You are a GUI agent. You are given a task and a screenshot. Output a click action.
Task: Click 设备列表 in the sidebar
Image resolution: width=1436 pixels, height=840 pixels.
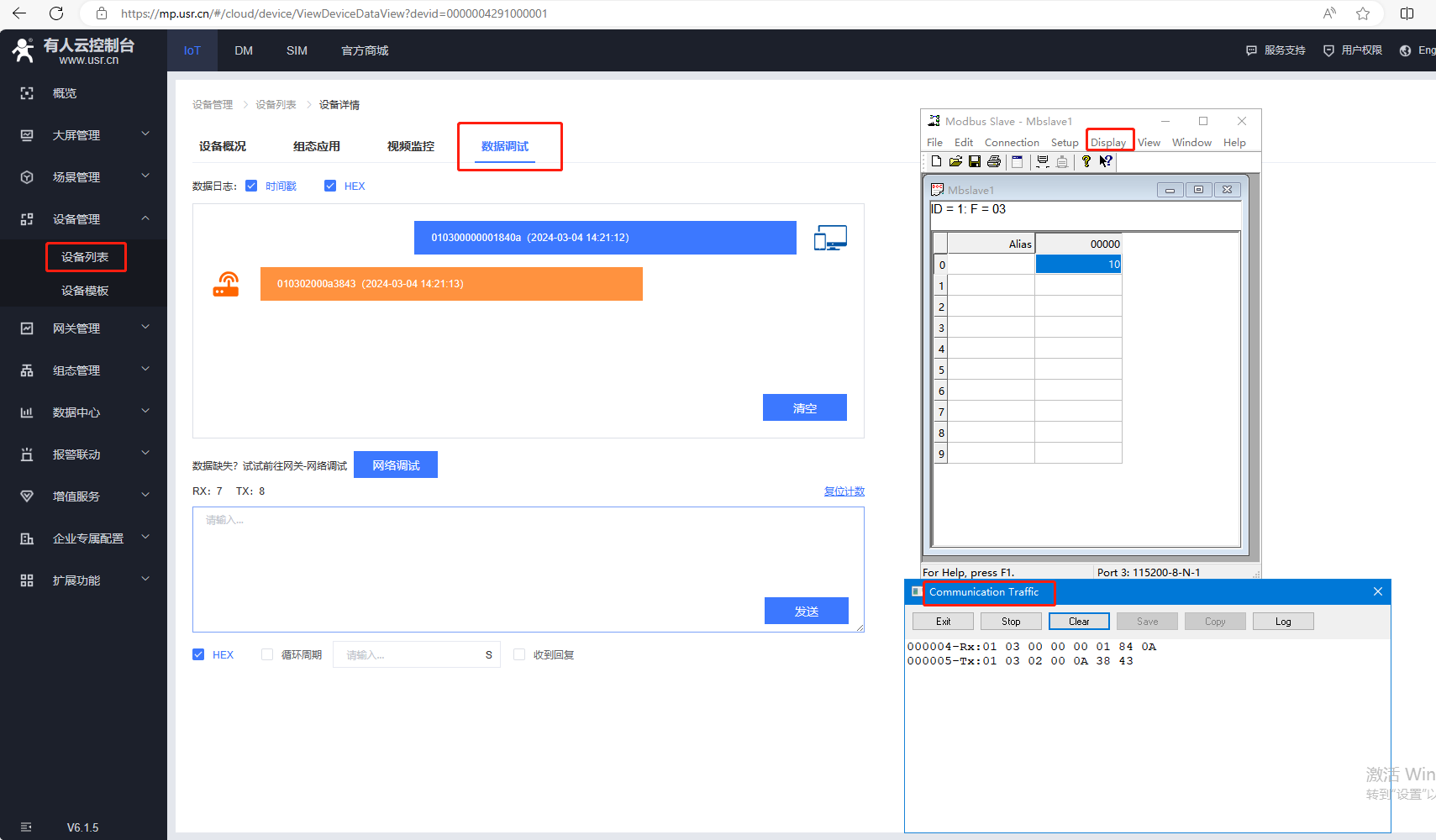85,257
